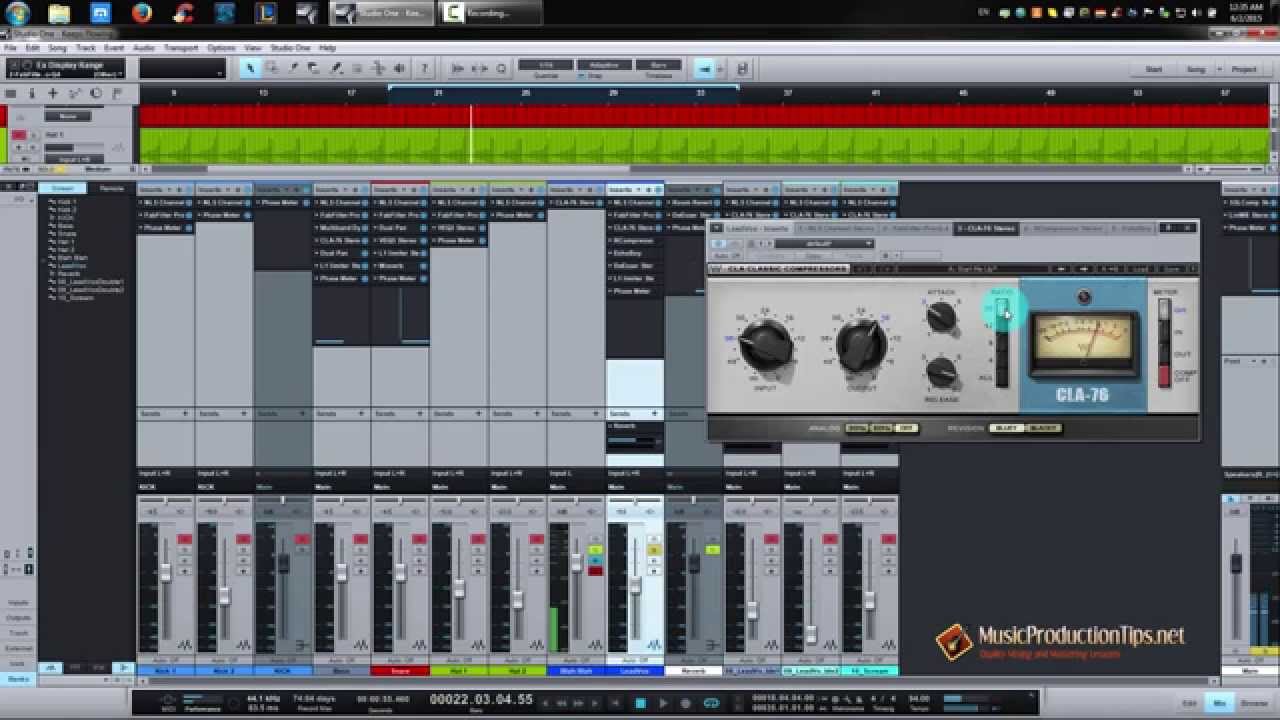
Task: Select the Split tool
Action: 294,68
